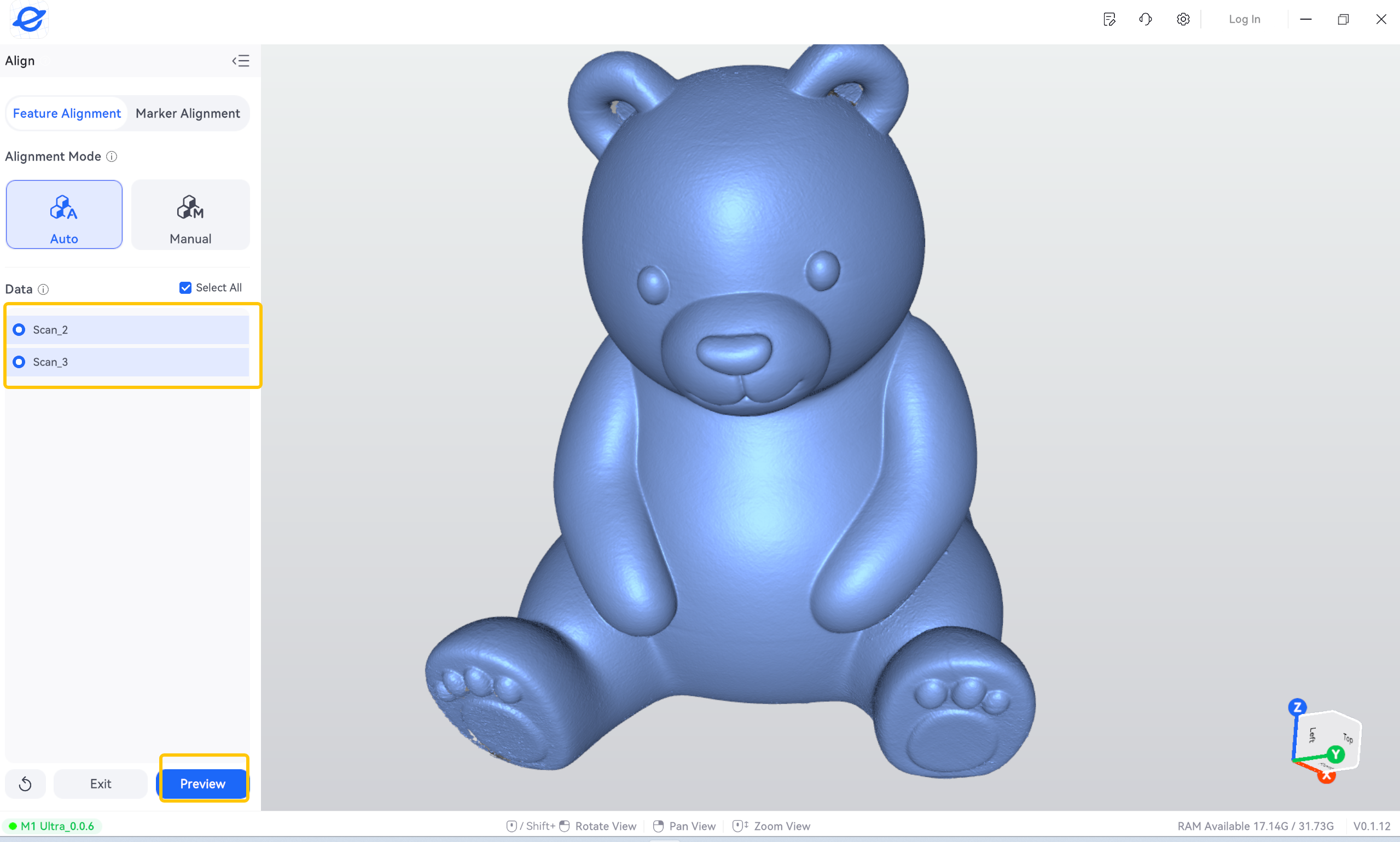This screenshot has width=1400, height=842.
Task: Click the Exit button
Action: [x=101, y=783]
